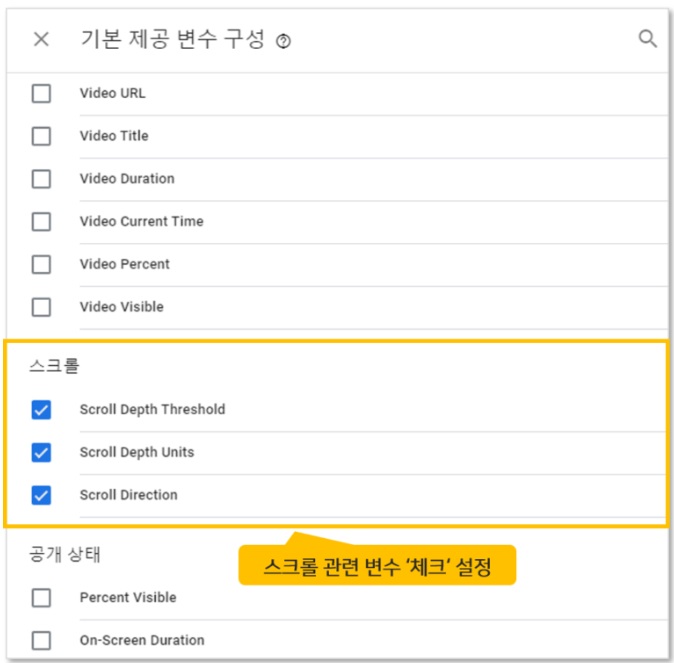Click the Percent Visible label
The image size is (674, 663).
point(128,597)
